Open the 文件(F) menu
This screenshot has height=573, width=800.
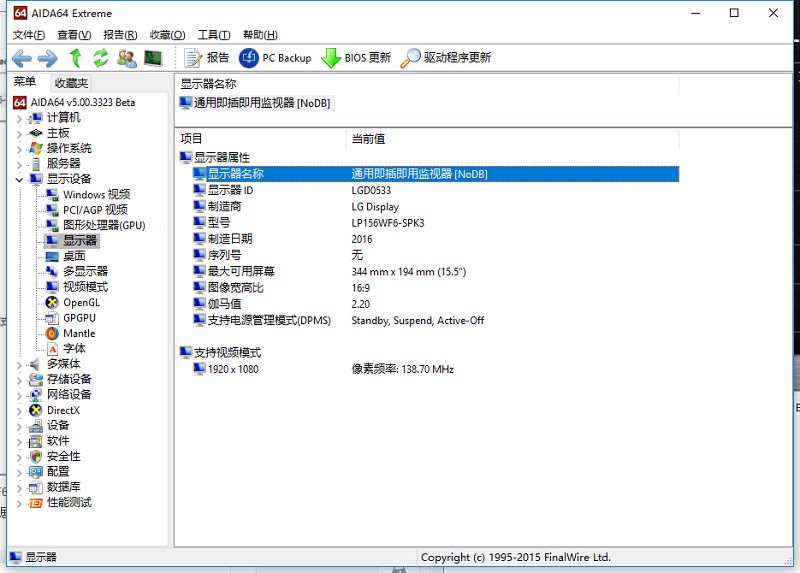tap(29, 35)
